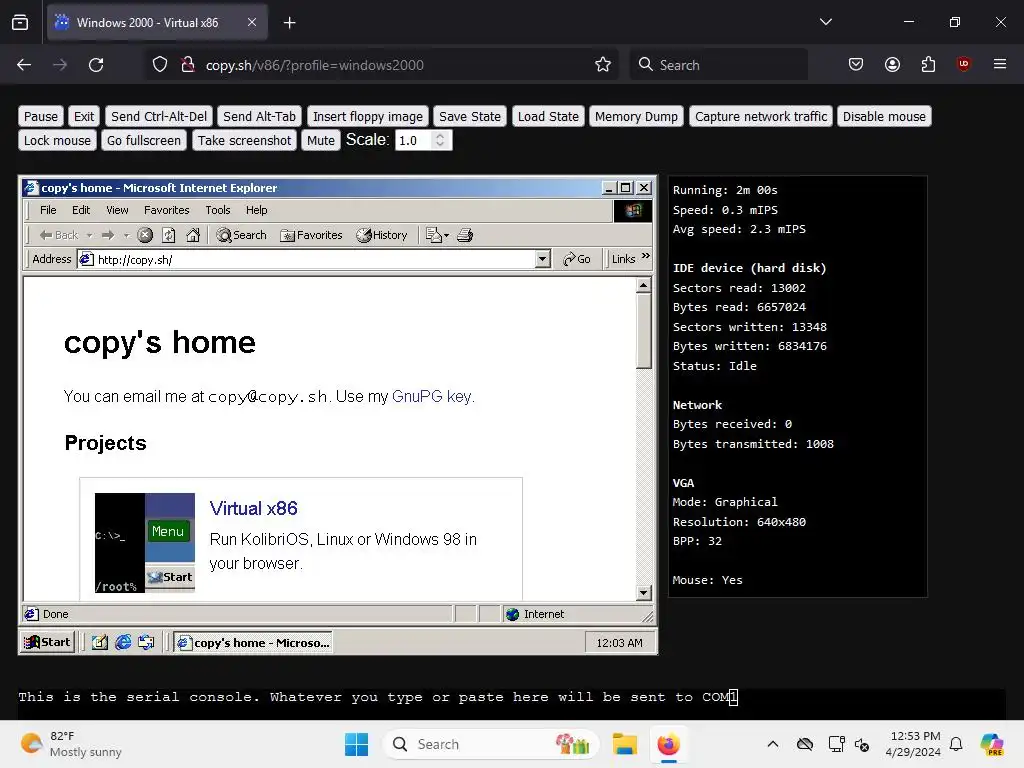Adjust Scale value stepper
This screenshot has width=1024, height=768.
point(440,140)
